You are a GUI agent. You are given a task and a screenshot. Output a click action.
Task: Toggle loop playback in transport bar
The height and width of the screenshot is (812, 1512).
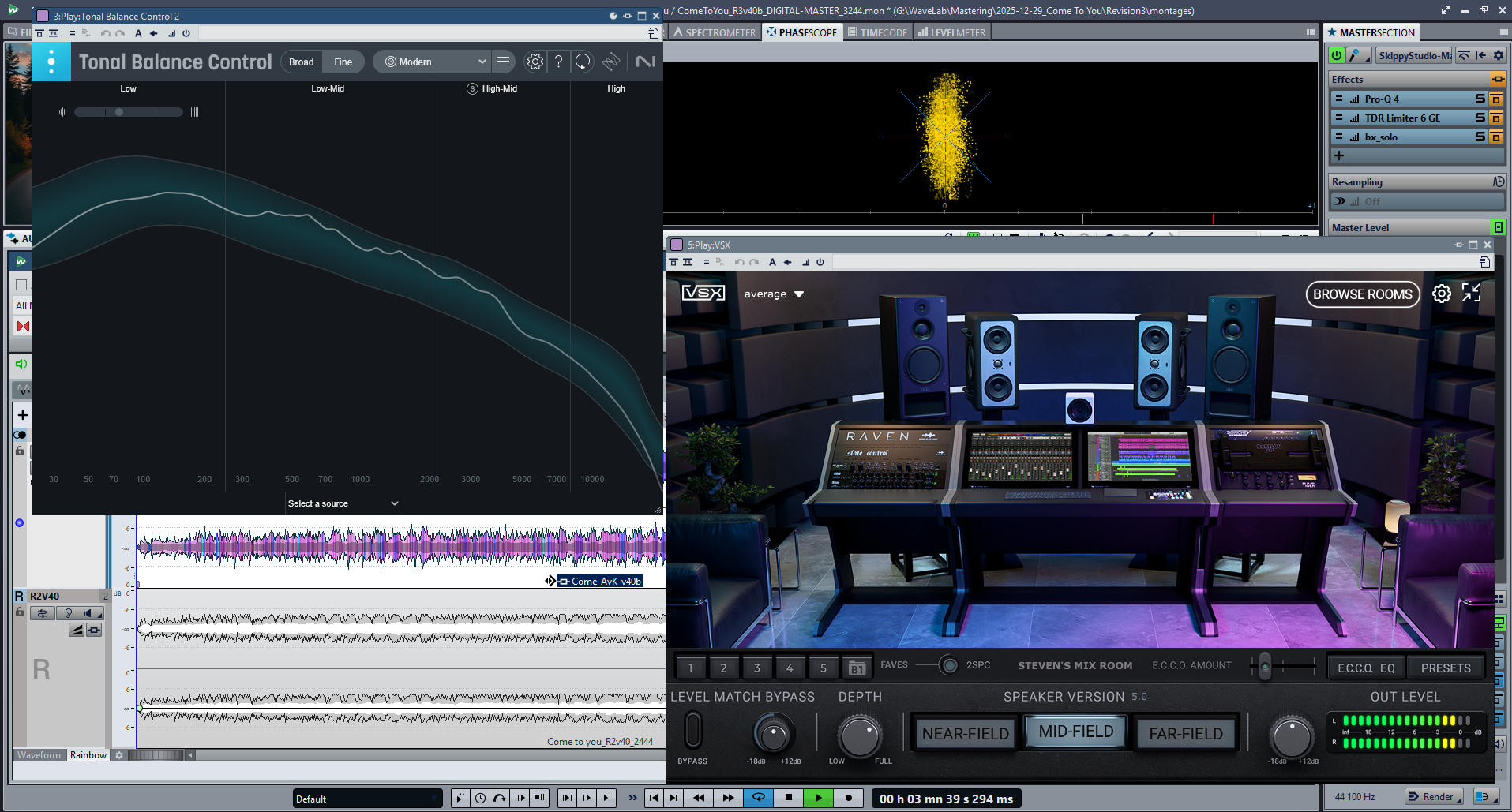point(758,798)
